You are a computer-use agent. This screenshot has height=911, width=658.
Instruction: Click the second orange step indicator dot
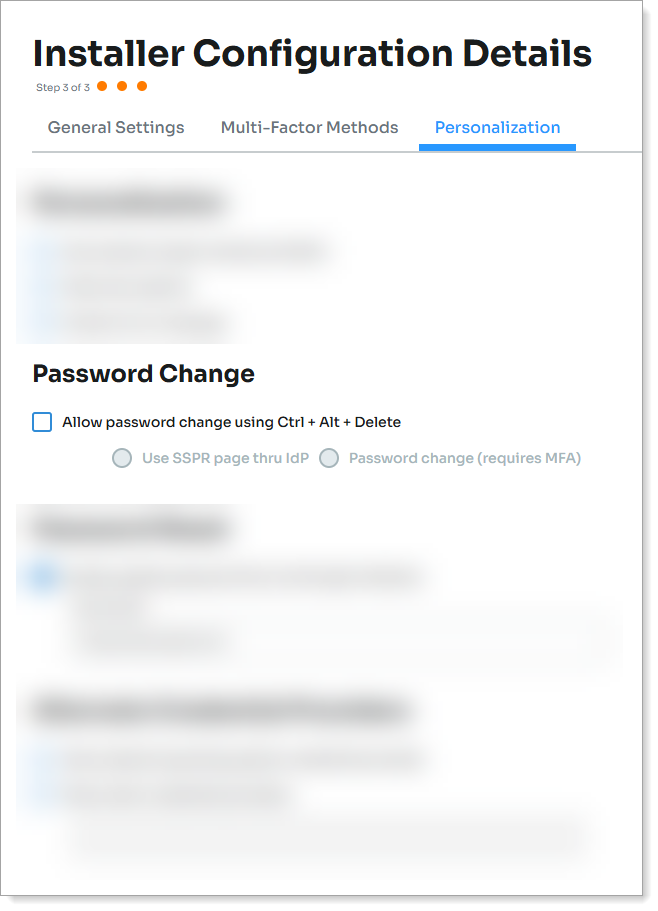[x=122, y=87]
